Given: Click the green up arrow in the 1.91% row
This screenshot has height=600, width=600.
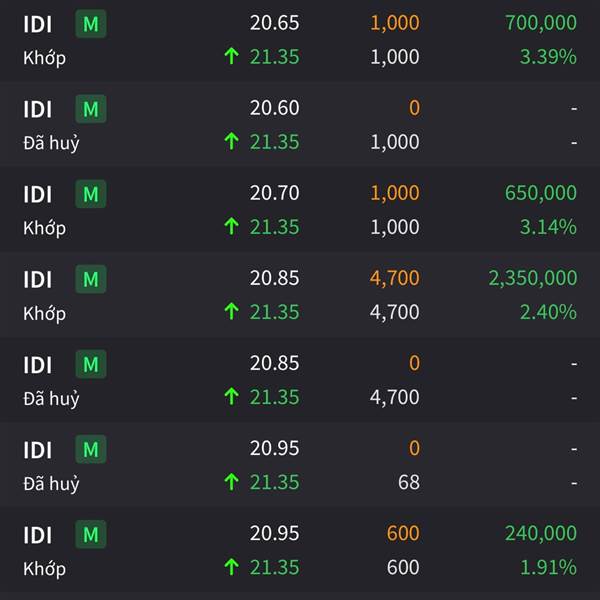Looking at the screenshot, I should tap(232, 567).
